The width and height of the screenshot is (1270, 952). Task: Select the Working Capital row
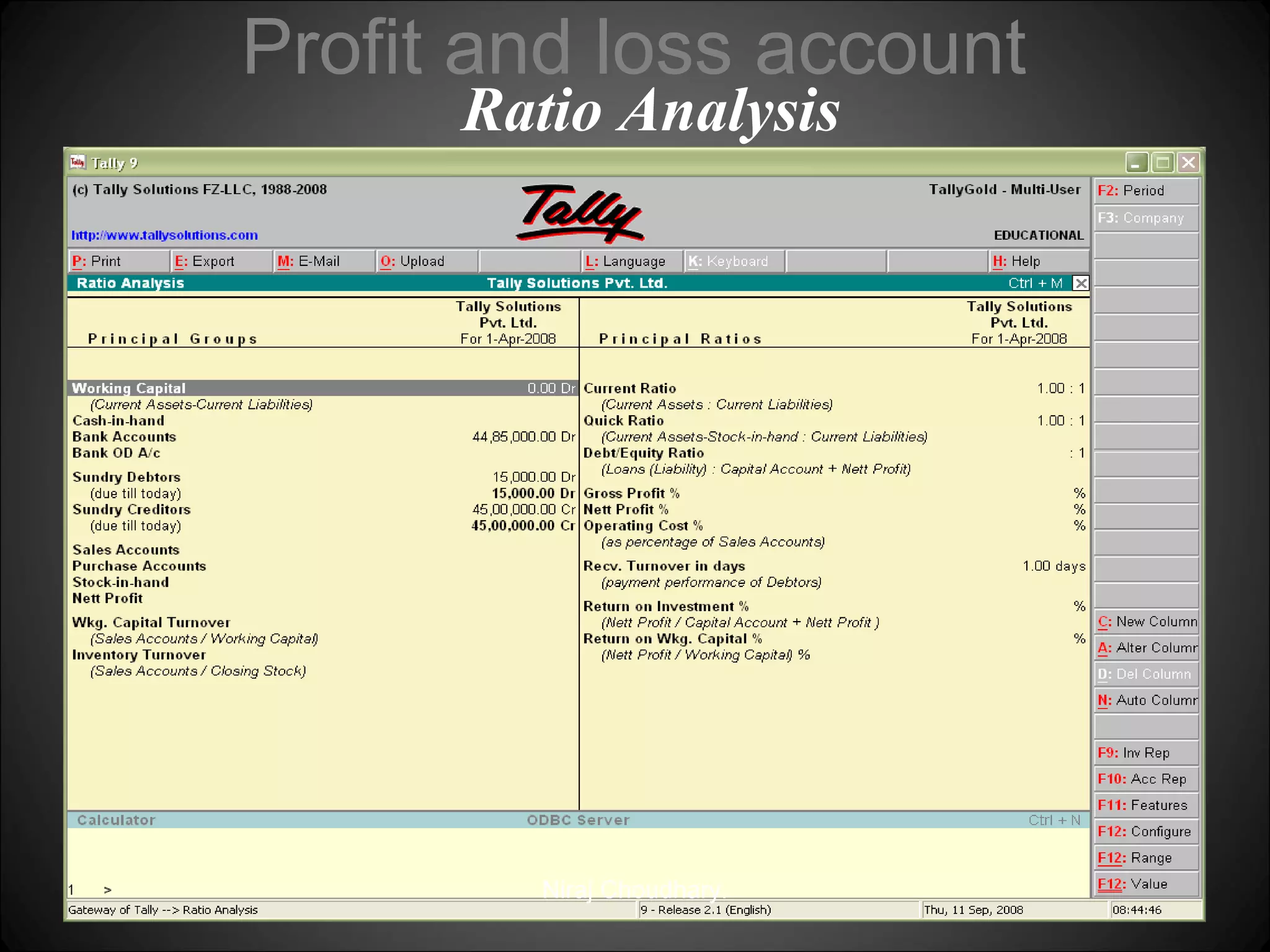pos(323,388)
